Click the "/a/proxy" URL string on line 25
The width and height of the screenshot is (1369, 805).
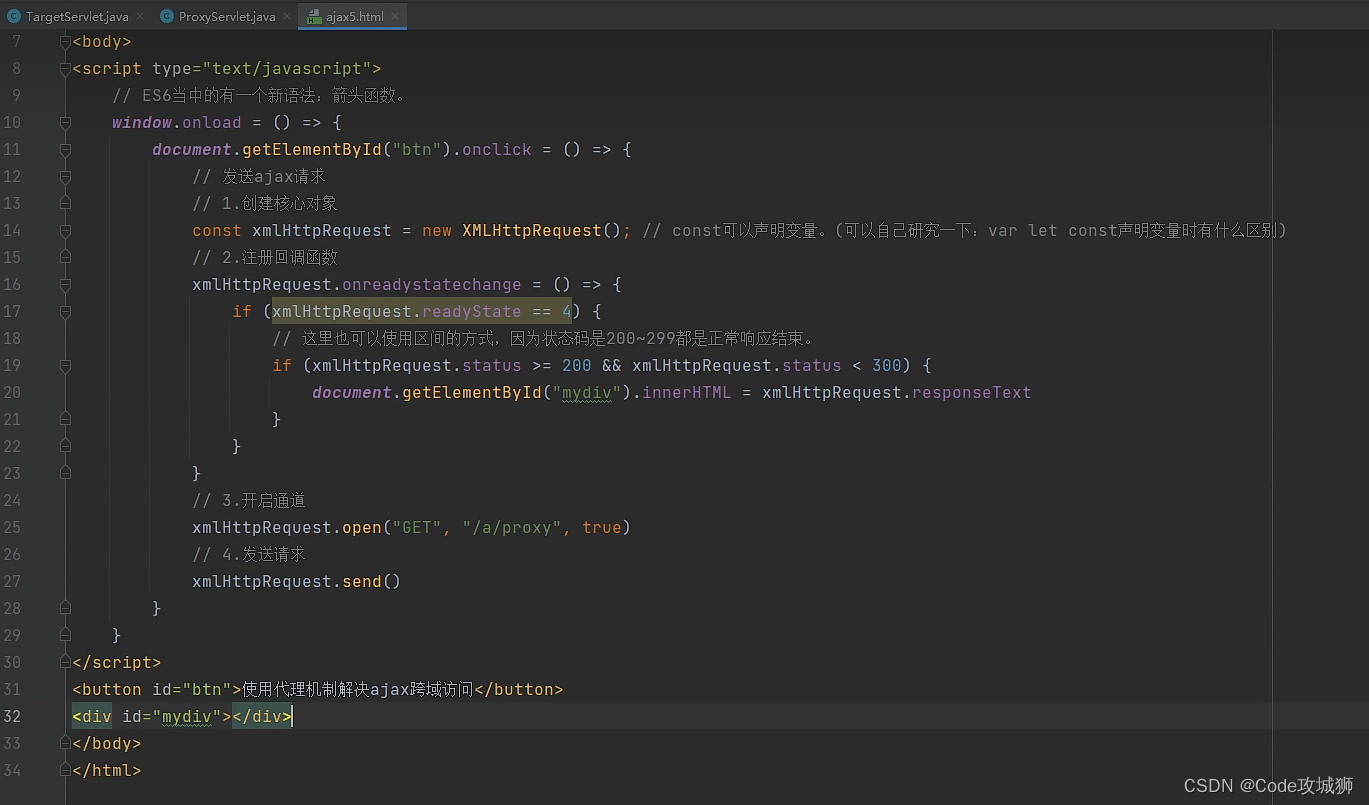pos(512,528)
